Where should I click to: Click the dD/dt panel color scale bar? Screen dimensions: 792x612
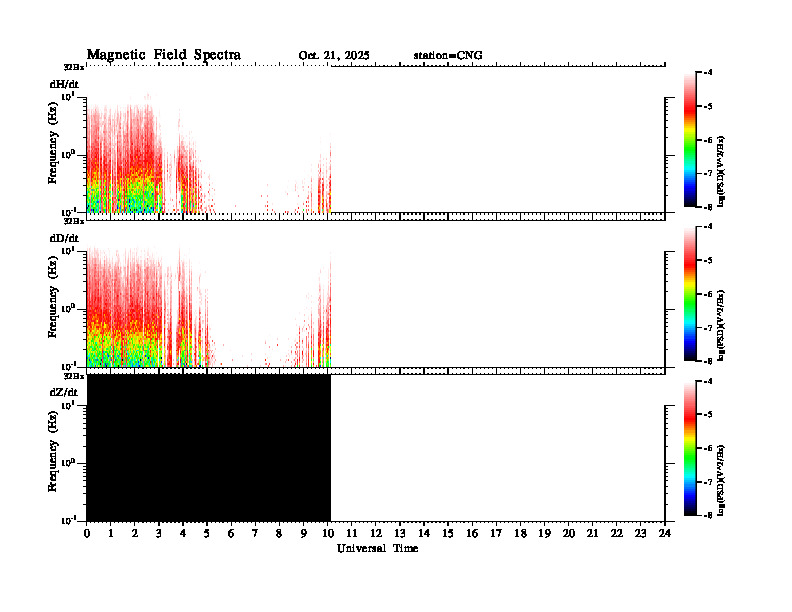[690, 293]
